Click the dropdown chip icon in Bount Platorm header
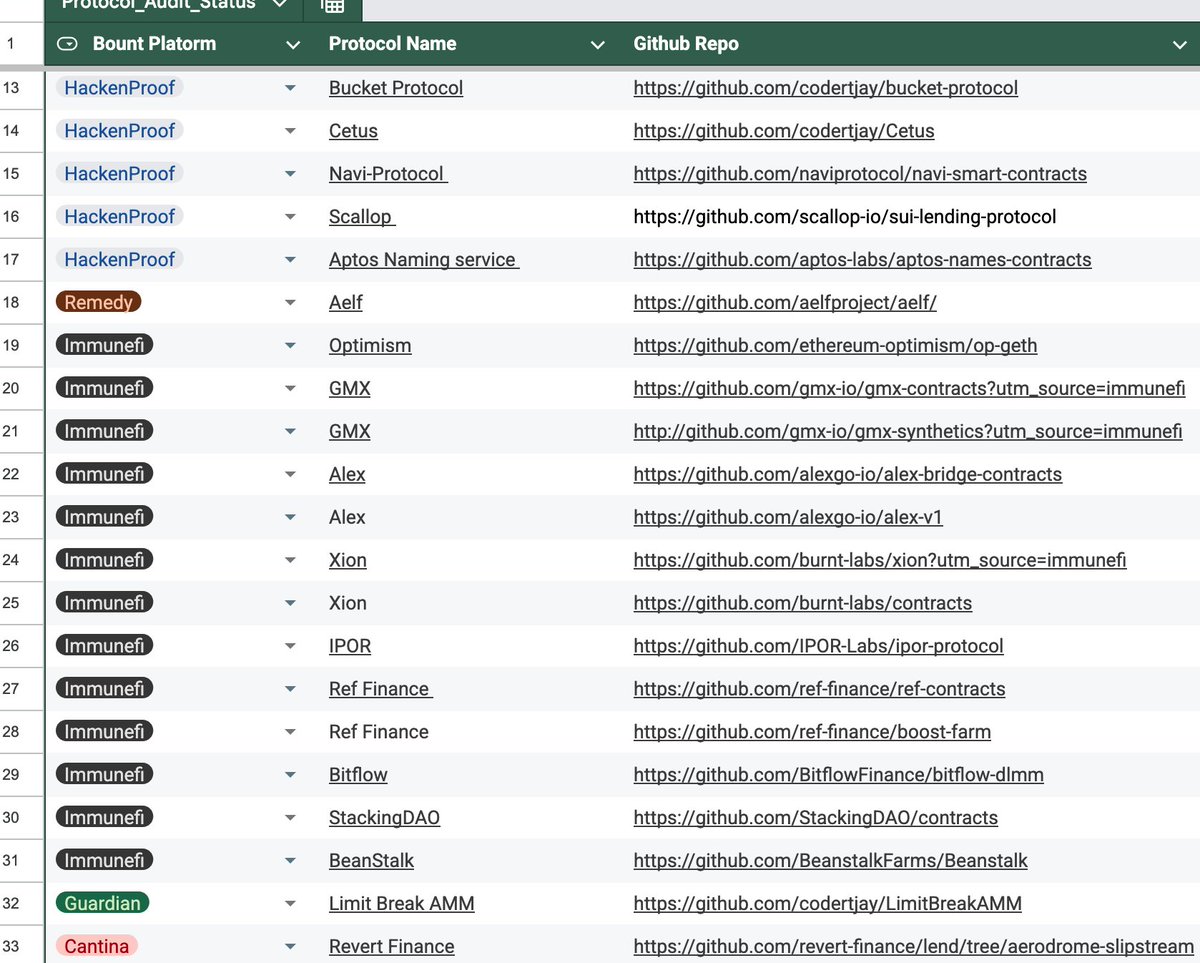 (x=68, y=44)
